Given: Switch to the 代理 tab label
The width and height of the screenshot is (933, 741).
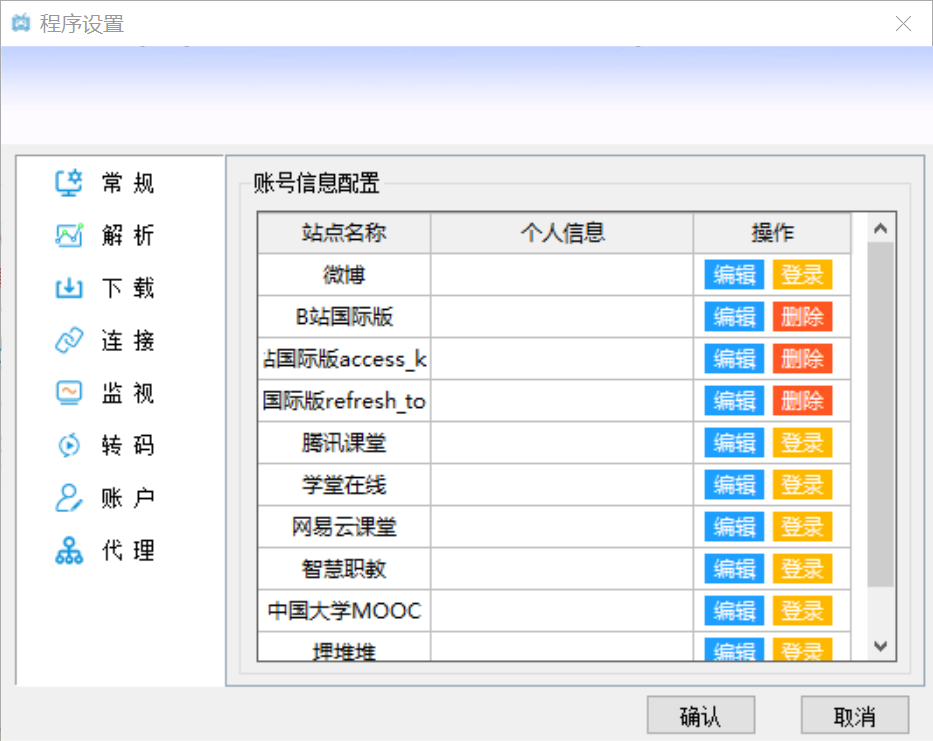Looking at the screenshot, I should coord(128,550).
